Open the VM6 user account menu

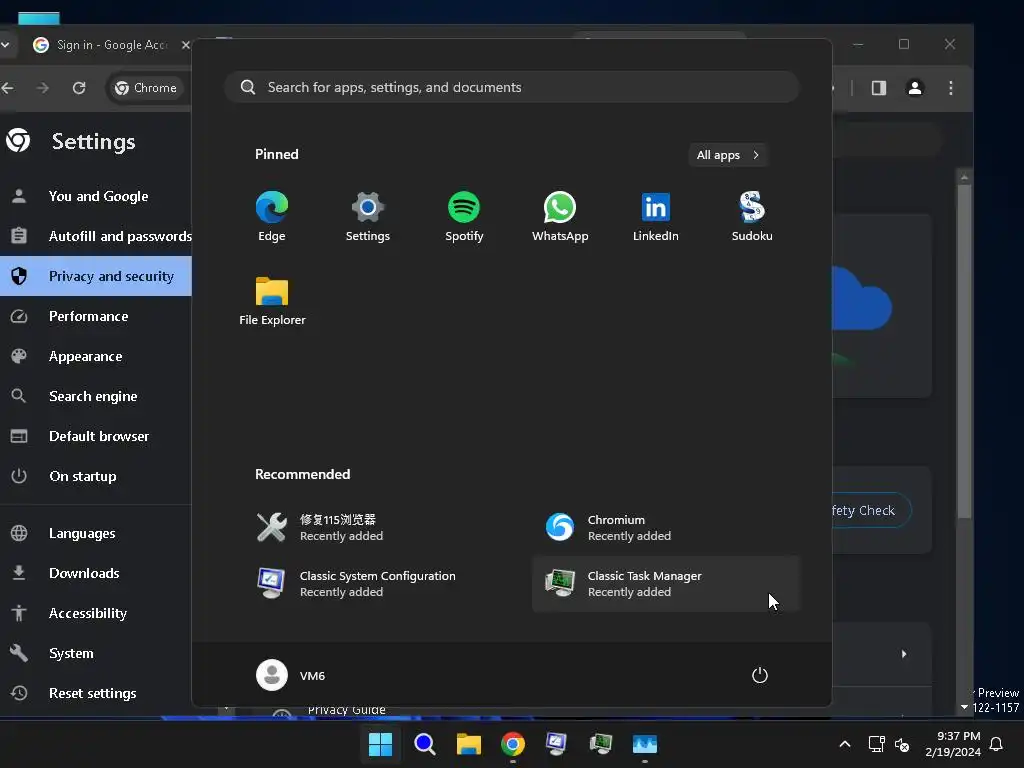click(291, 675)
